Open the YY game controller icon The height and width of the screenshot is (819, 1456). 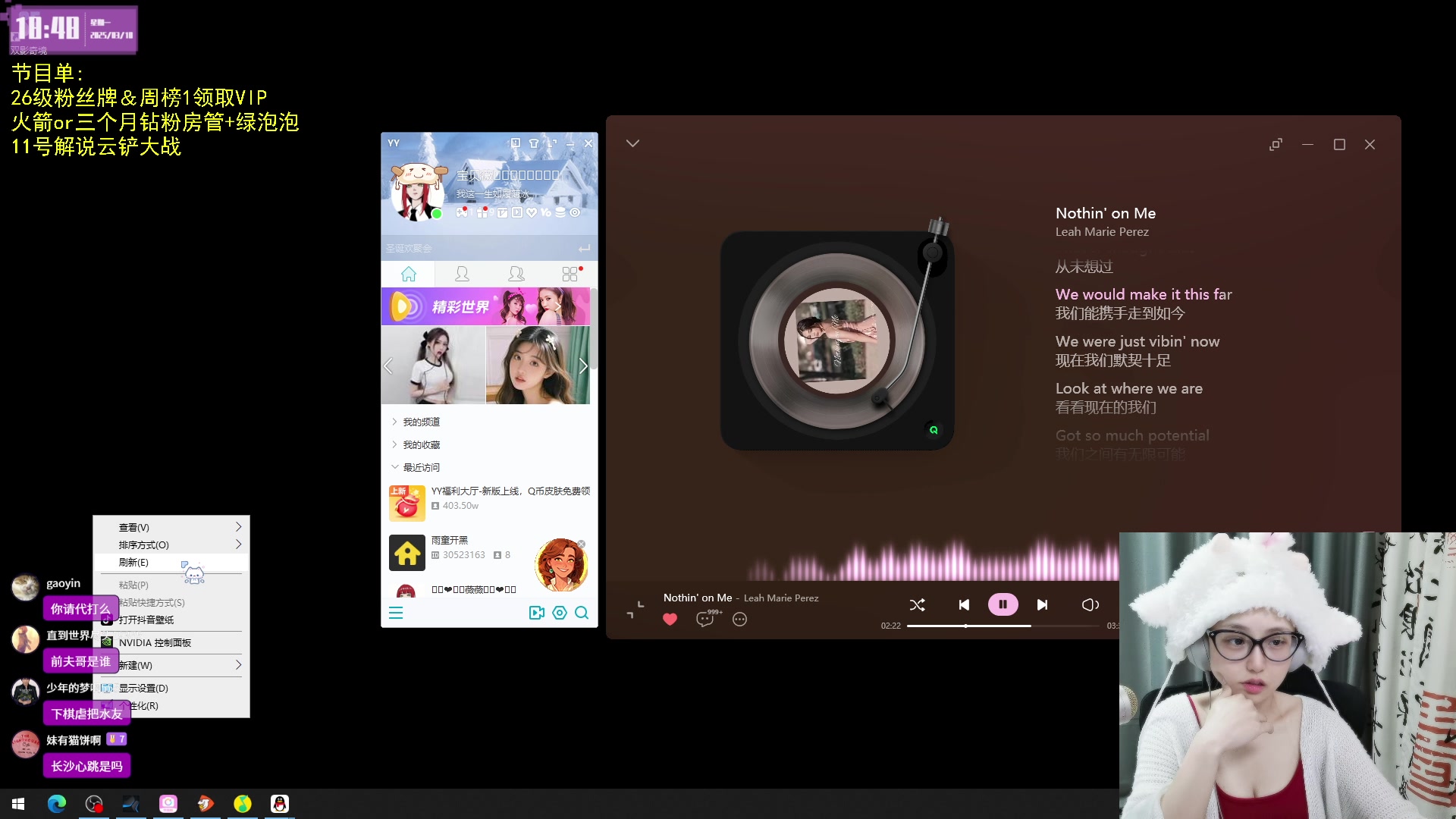point(462,212)
